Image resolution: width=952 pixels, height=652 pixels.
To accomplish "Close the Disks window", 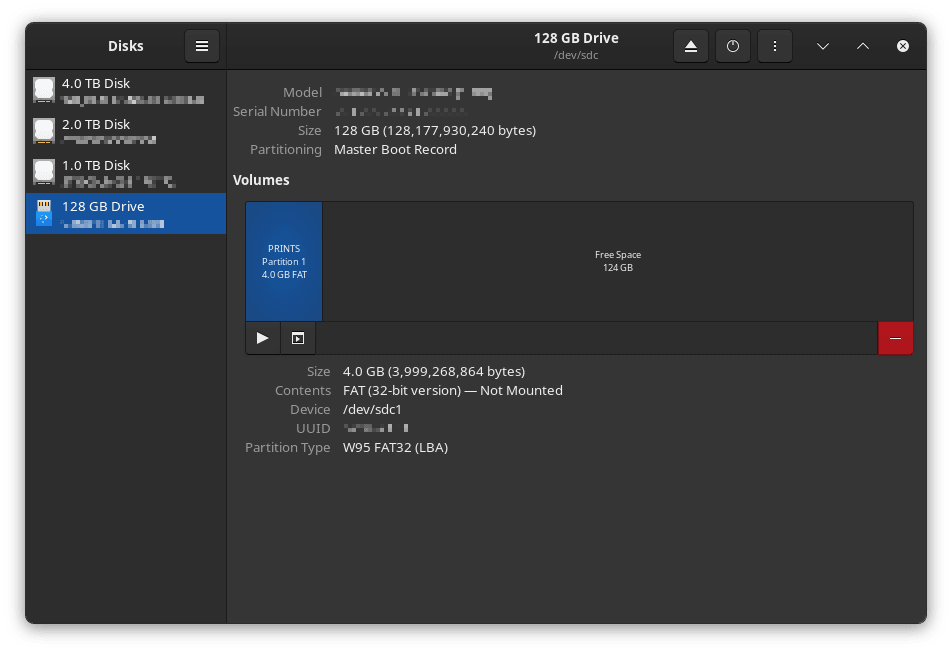I will coord(902,46).
